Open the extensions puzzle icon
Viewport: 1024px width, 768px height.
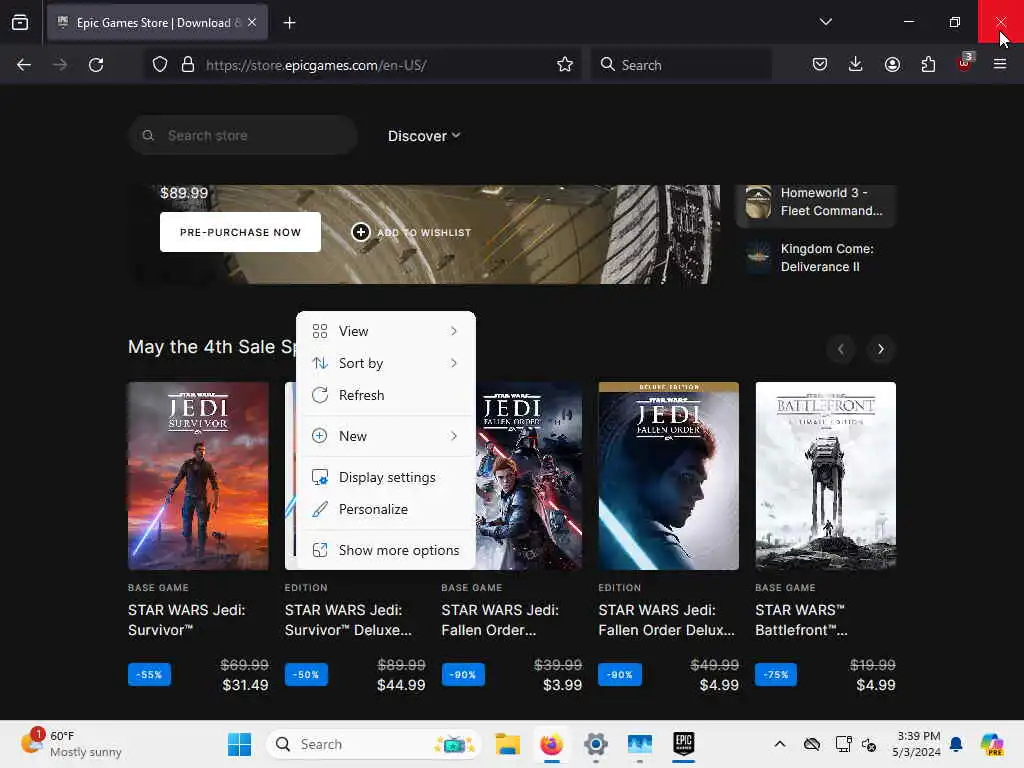tap(928, 64)
